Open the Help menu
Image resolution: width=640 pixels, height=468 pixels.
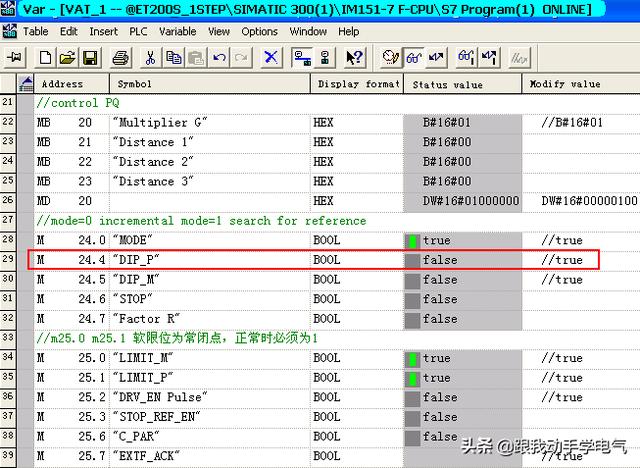(x=349, y=31)
